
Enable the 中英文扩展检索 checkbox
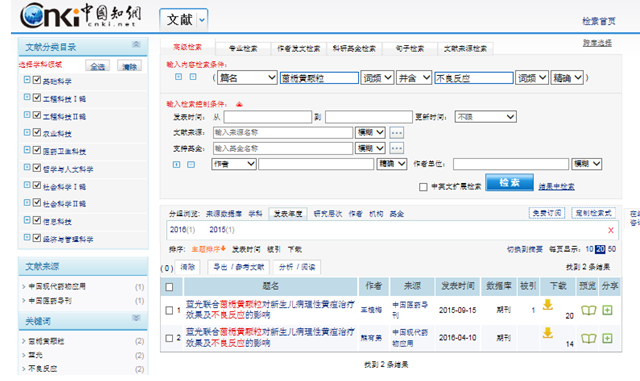click(x=423, y=187)
